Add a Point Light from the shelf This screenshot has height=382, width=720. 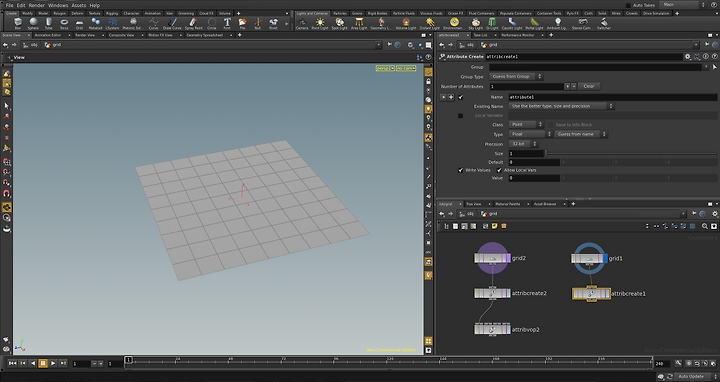coord(320,23)
